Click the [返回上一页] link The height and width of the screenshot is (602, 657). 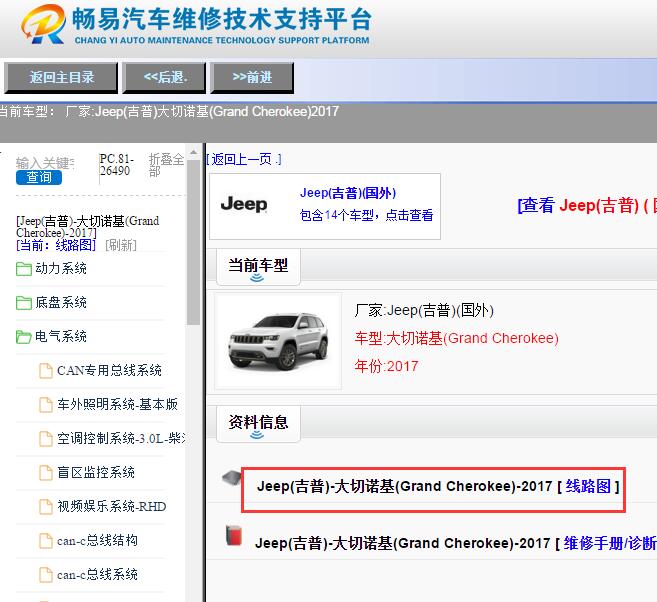(244, 159)
